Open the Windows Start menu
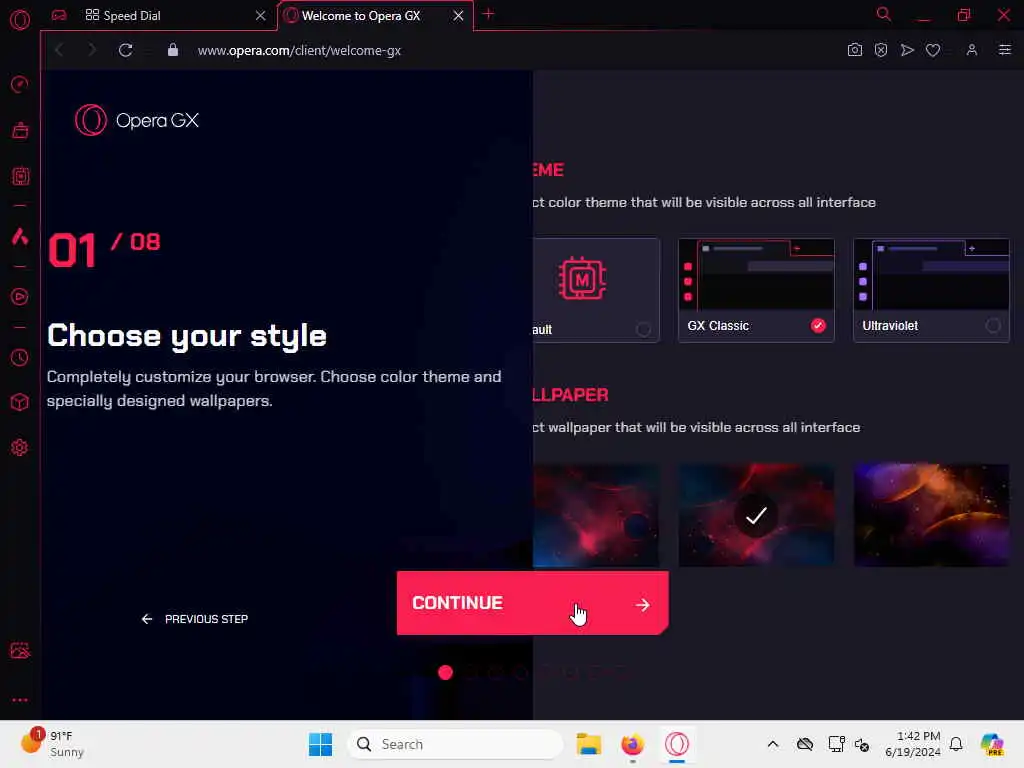 tap(320, 744)
